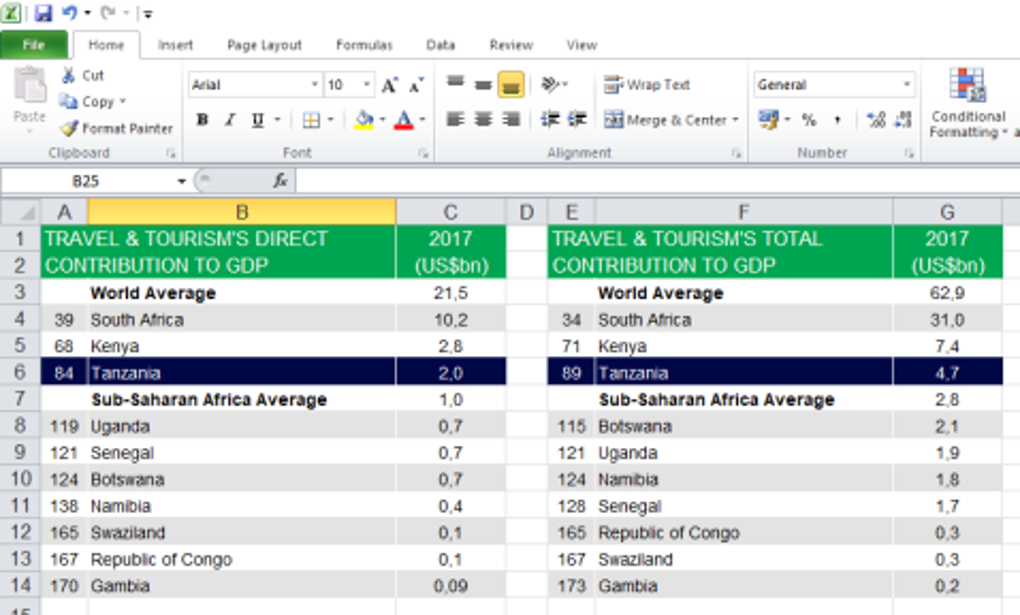Select row 6 header

[20, 372]
